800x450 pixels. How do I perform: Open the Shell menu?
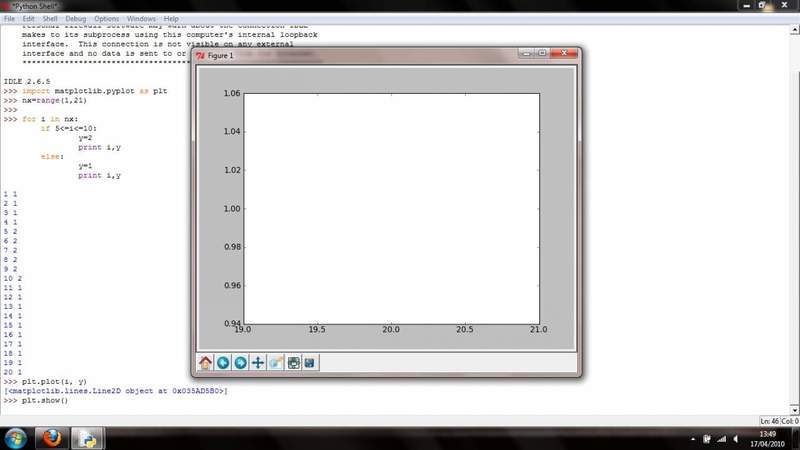tap(50, 19)
